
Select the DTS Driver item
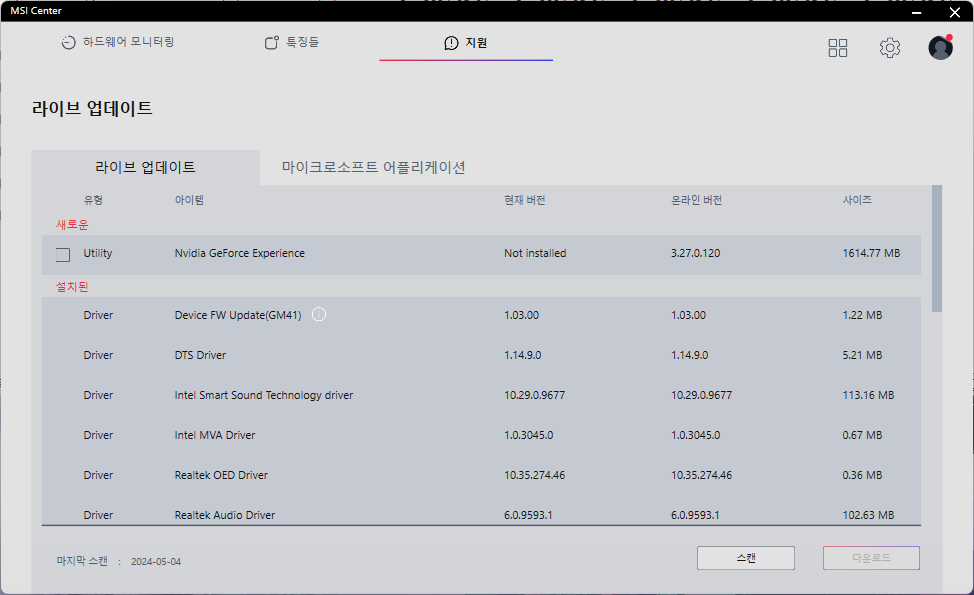pos(200,355)
